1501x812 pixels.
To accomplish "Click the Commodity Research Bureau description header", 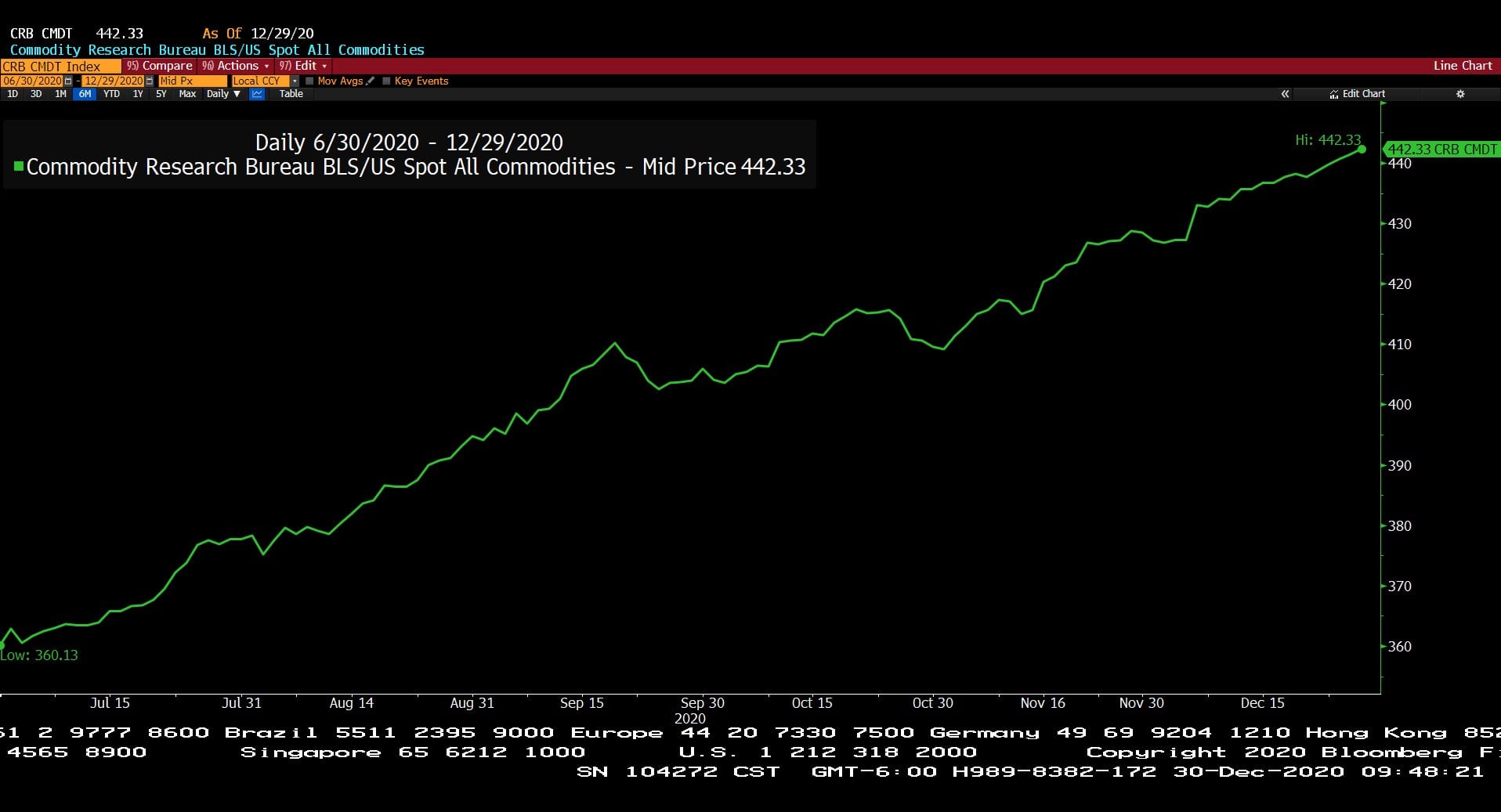I will pos(217,50).
